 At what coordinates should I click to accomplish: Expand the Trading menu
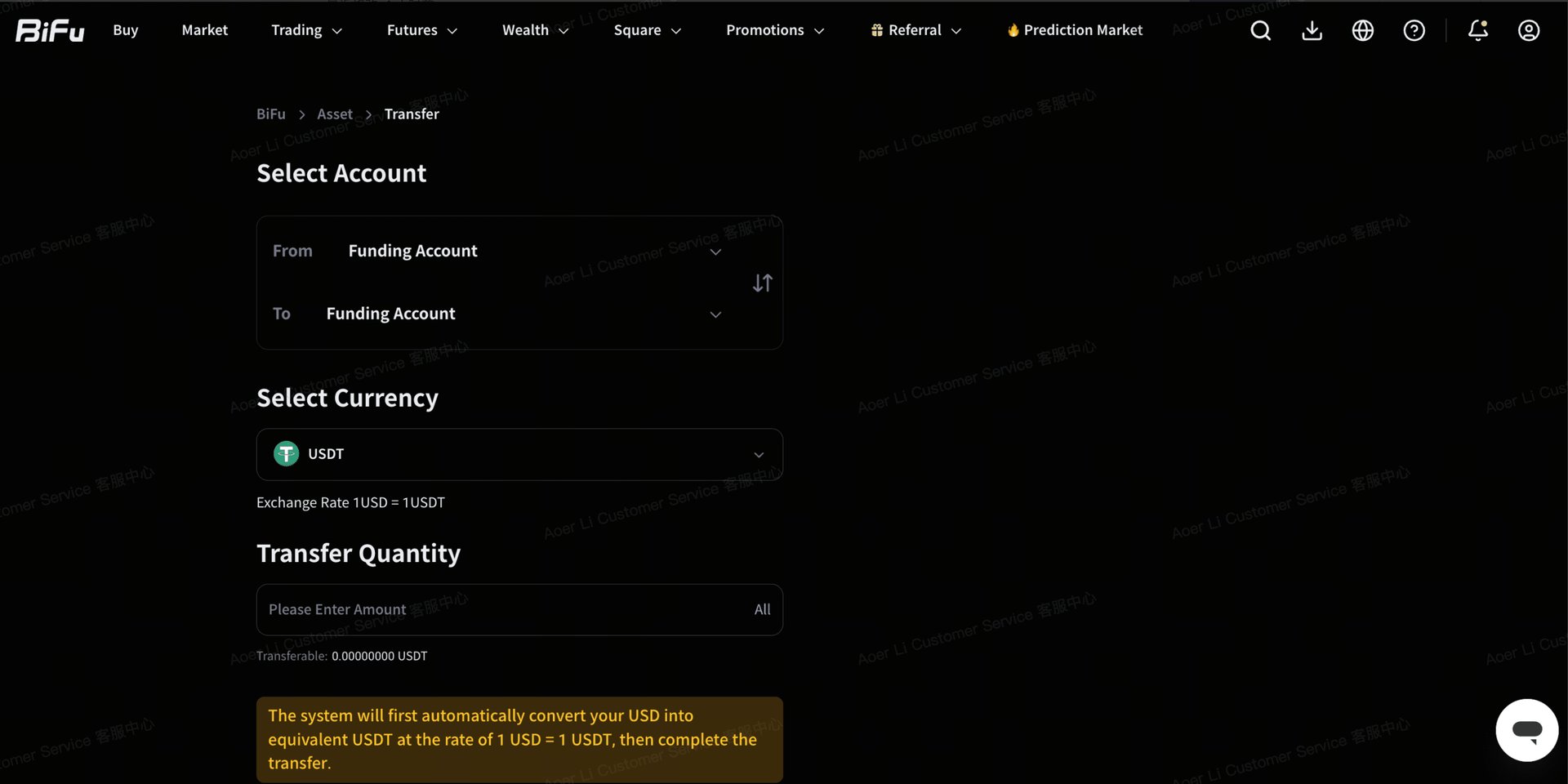307,30
